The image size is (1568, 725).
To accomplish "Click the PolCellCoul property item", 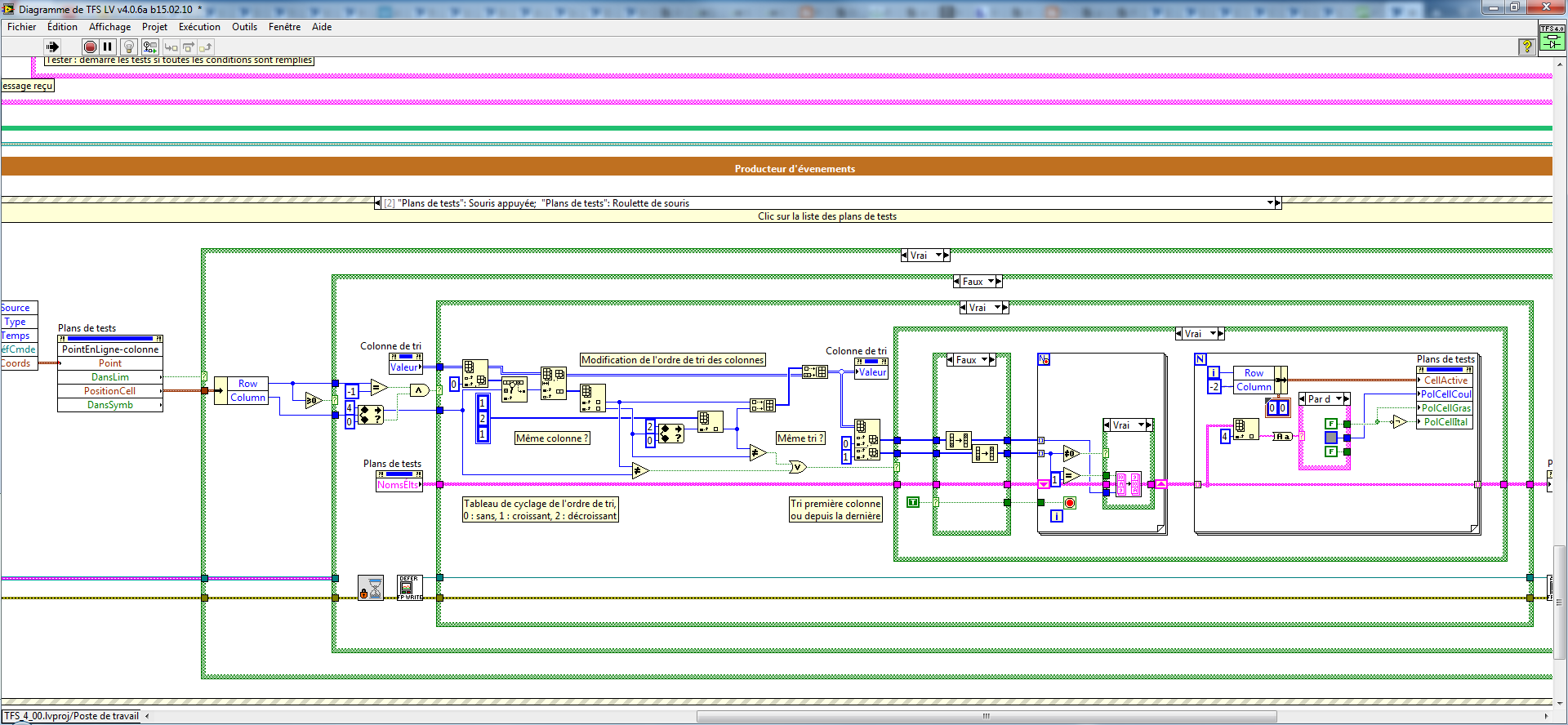I will [1445, 394].
